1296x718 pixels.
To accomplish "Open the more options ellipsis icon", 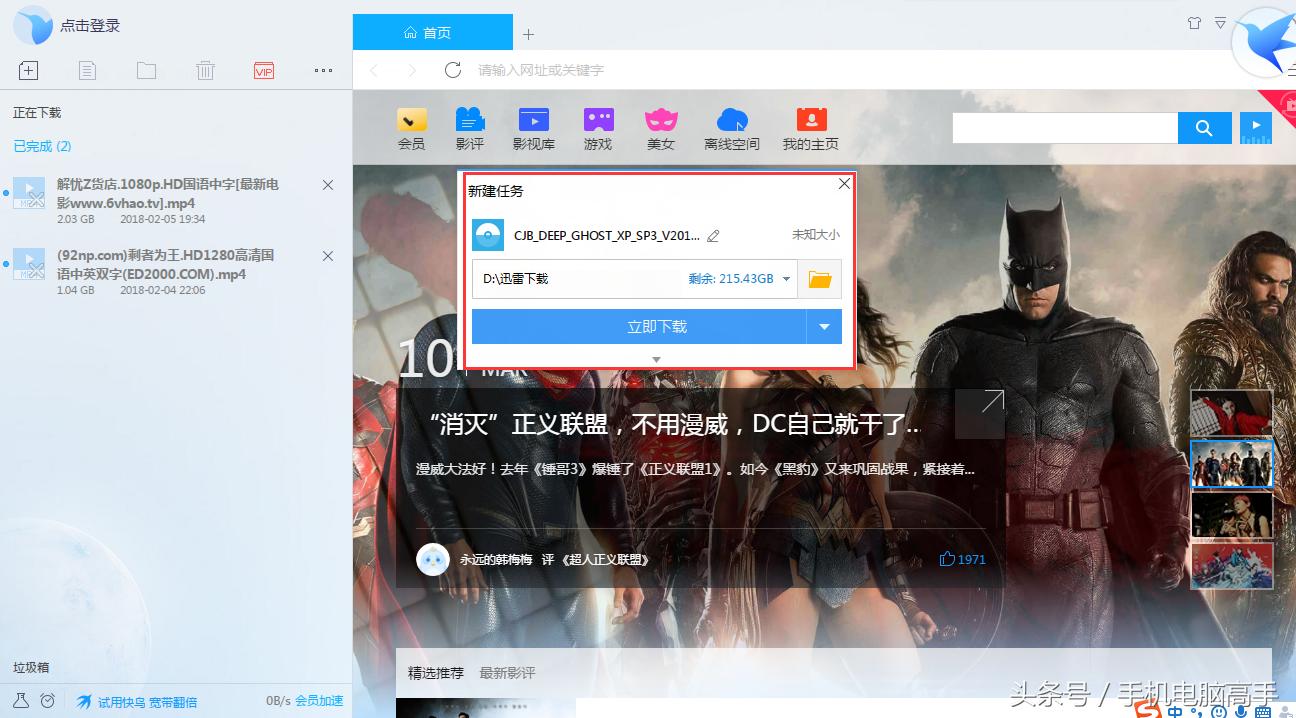I will [x=322, y=70].
